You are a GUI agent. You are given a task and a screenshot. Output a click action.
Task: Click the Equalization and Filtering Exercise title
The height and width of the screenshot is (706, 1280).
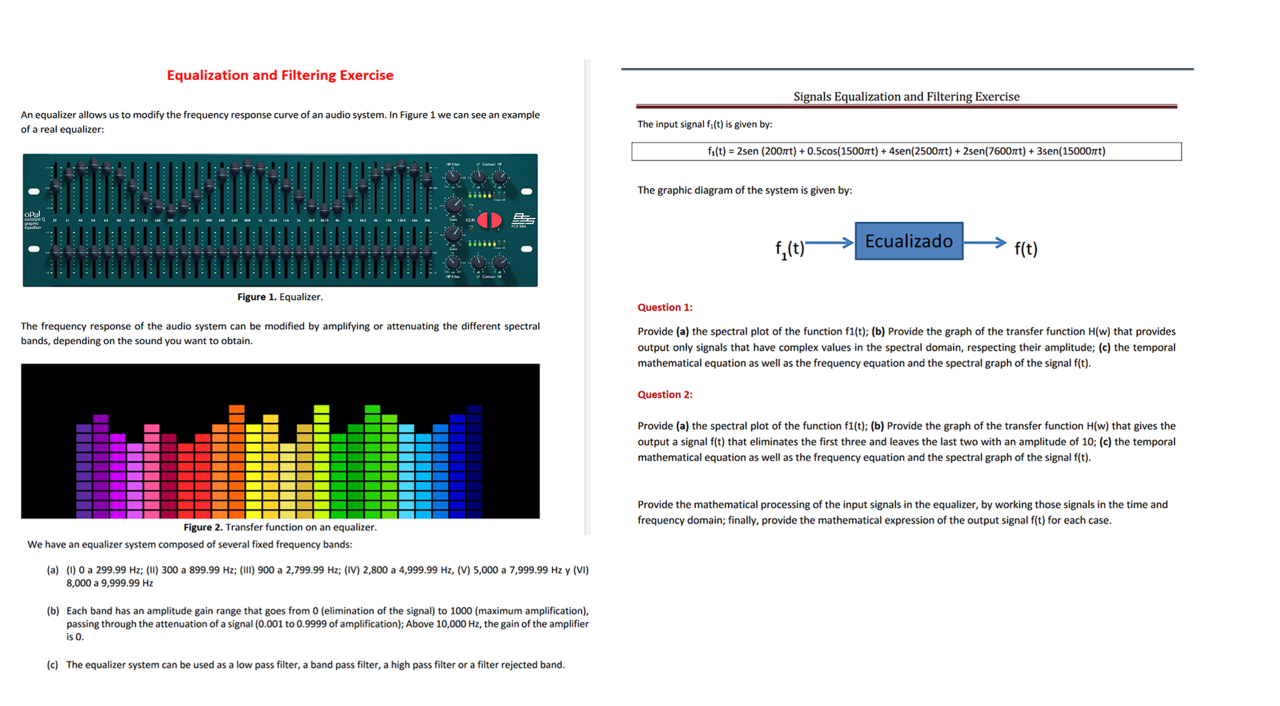[x=280, y=75]
